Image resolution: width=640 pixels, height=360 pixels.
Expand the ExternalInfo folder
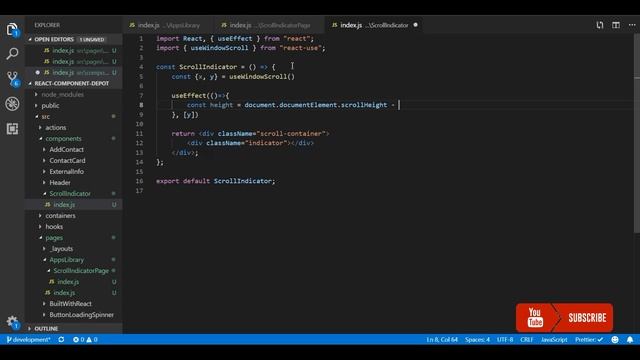pos(73,171)
